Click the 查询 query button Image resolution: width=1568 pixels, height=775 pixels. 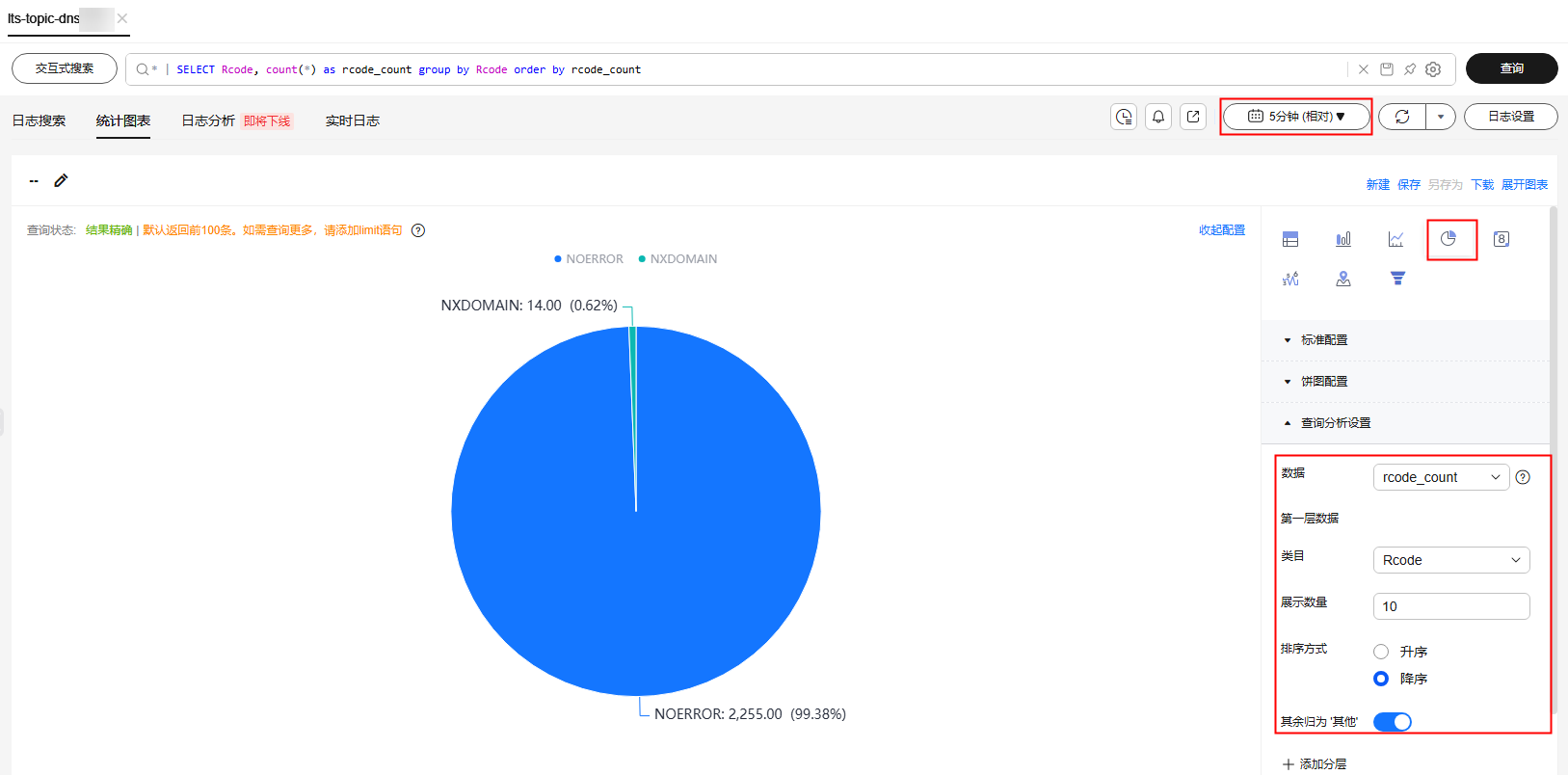pos(1512,68)
